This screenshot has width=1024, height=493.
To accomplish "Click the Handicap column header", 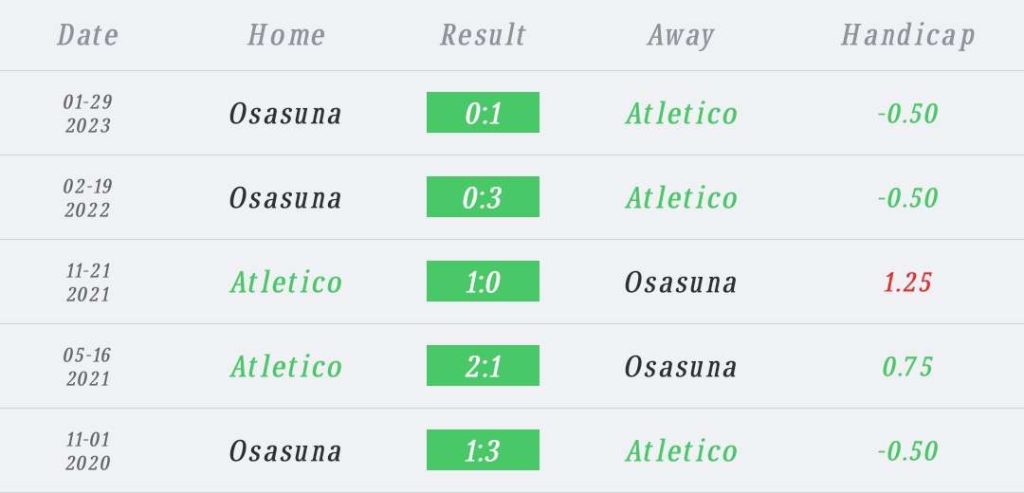I will (x=908, y=37).
